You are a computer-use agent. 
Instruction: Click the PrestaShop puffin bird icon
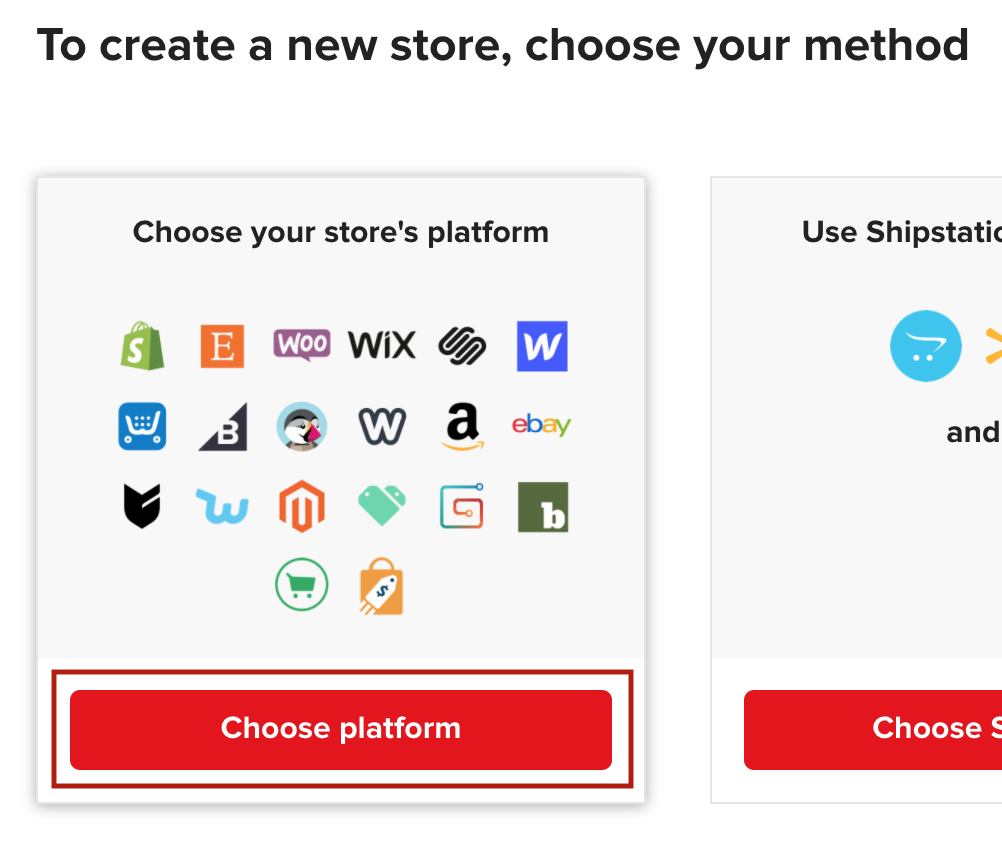(302, 426)
